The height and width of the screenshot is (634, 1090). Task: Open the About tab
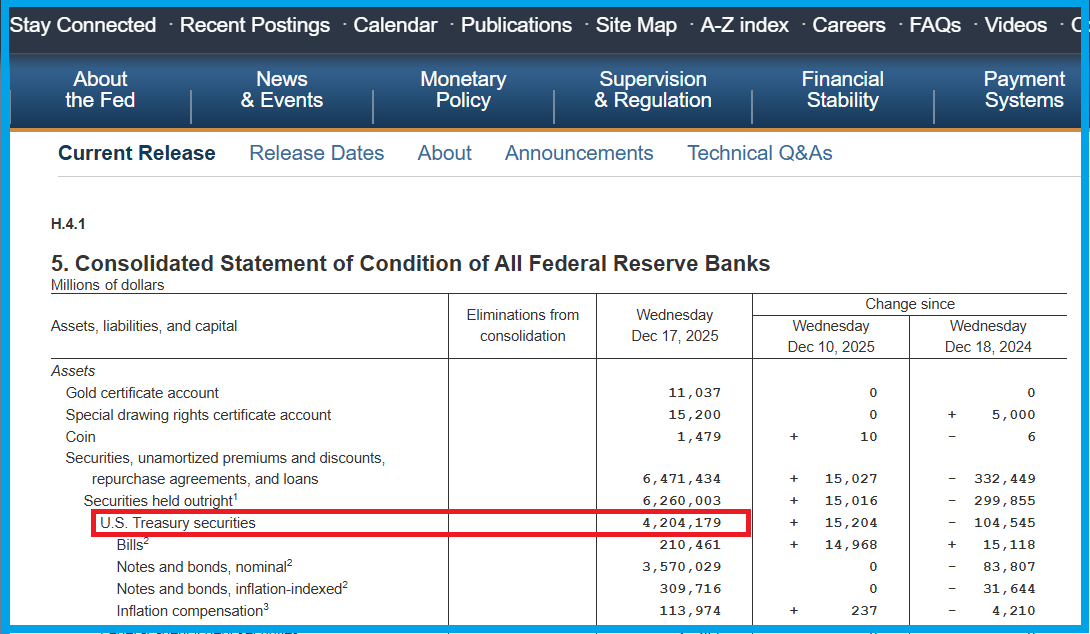pyautogui.click(x=444, y=153)
